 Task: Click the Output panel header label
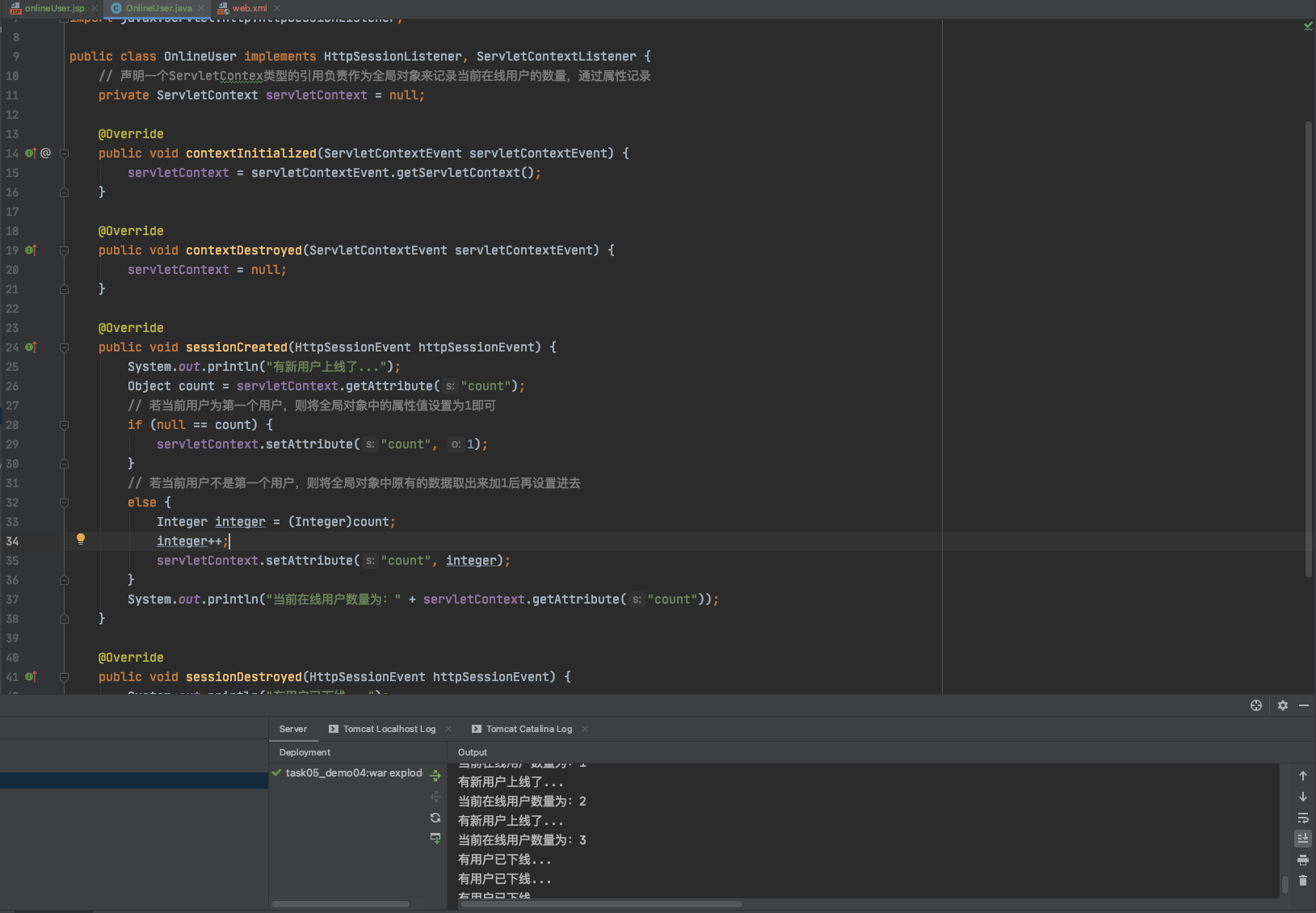[473, 752]
